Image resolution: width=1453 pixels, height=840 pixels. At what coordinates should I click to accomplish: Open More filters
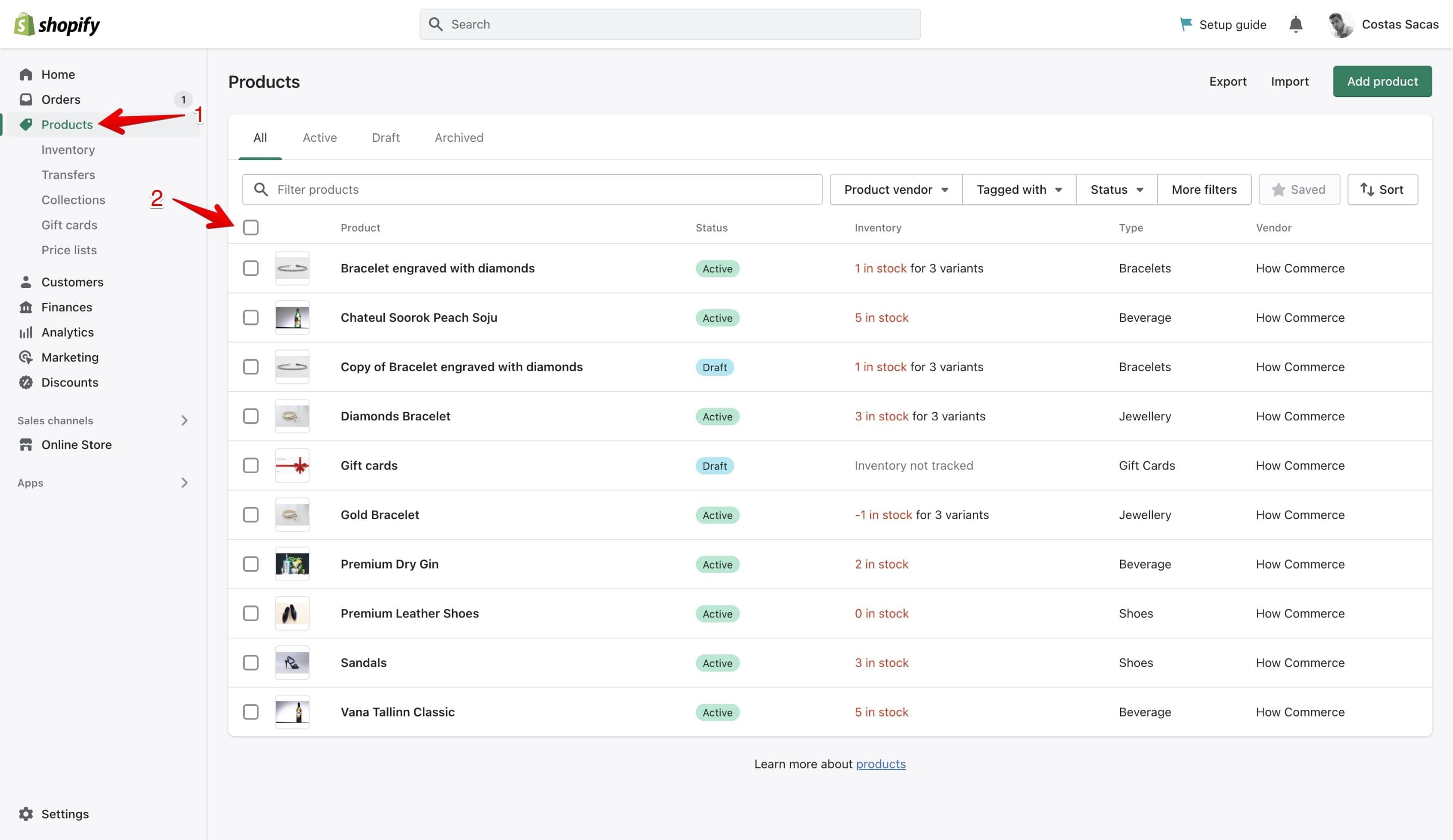pos(1204,189)
